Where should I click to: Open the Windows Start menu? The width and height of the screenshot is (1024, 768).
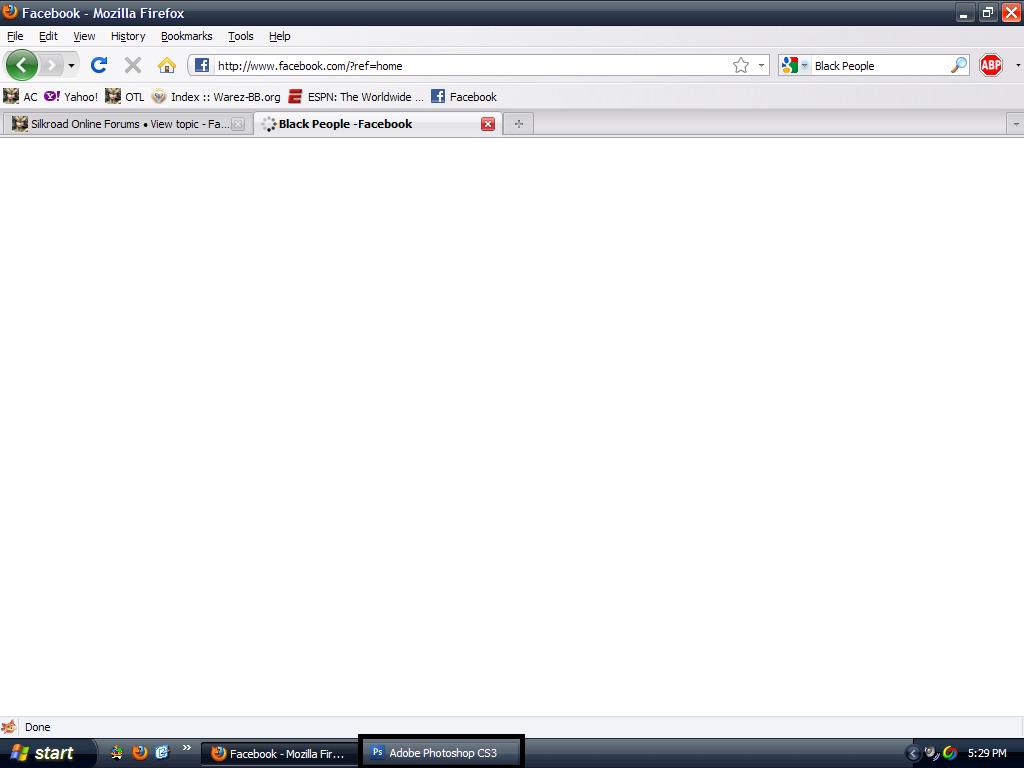(x=46, y=753)
